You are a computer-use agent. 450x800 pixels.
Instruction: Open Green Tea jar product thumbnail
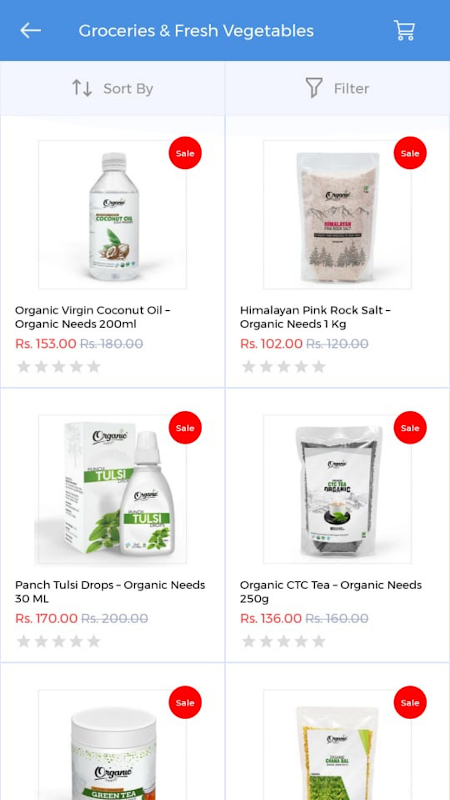pyautogui.click(x=112, y=745)
